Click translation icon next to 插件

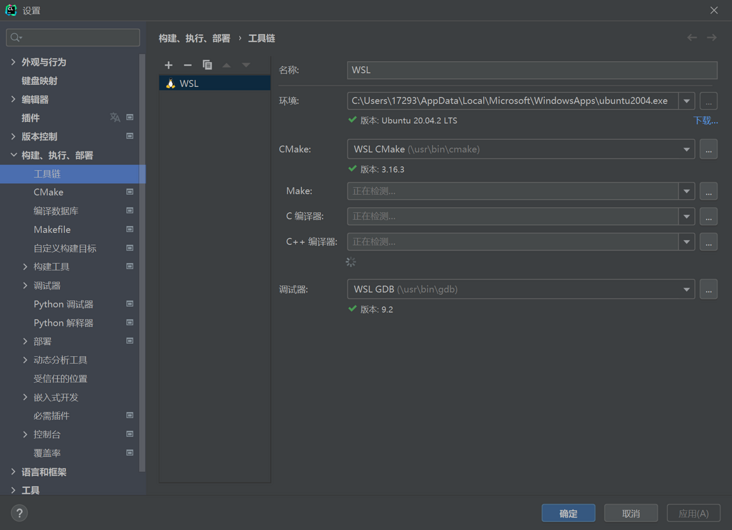[x=115, y=118]
